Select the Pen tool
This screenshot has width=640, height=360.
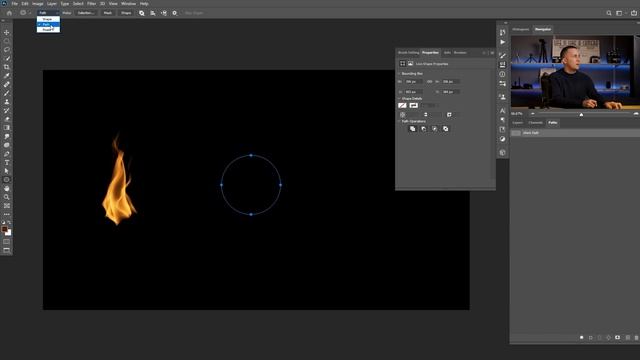pyautogui.click(x=7, y=154)
